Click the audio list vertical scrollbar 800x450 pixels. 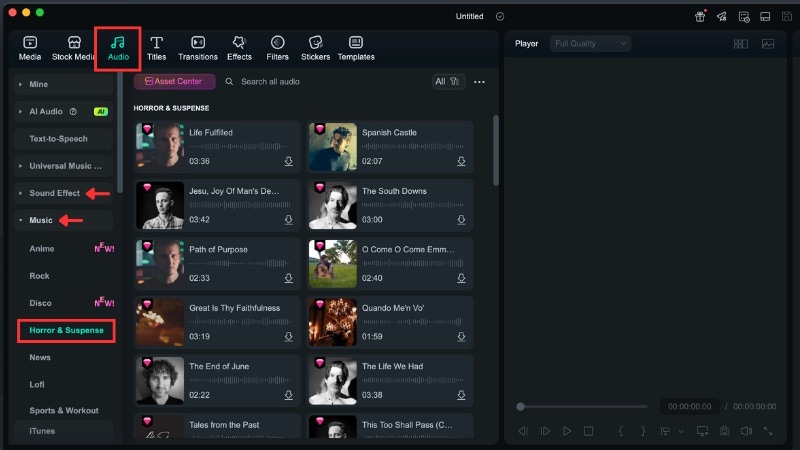[495, 151]
